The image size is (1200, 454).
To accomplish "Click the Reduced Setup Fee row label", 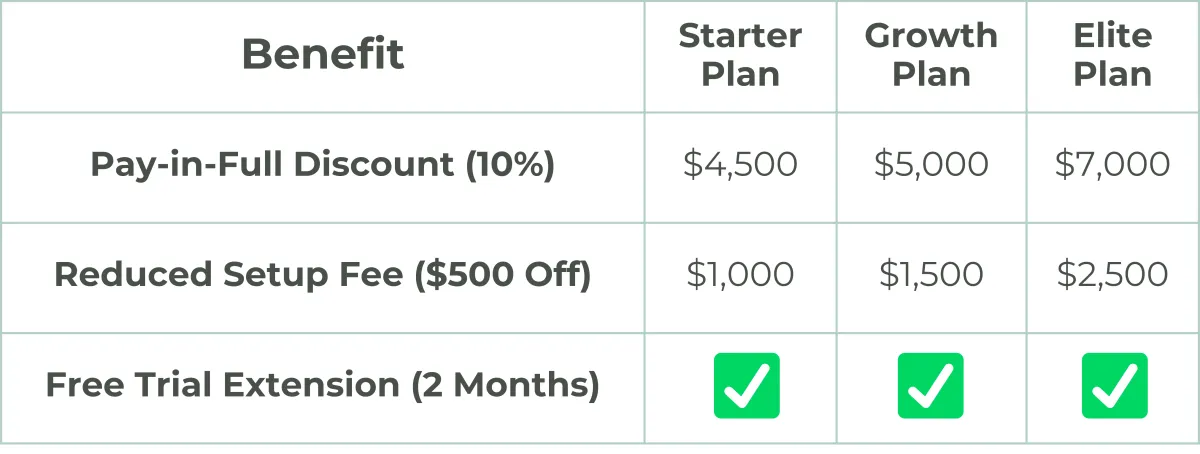I will (x=322, y=275).
